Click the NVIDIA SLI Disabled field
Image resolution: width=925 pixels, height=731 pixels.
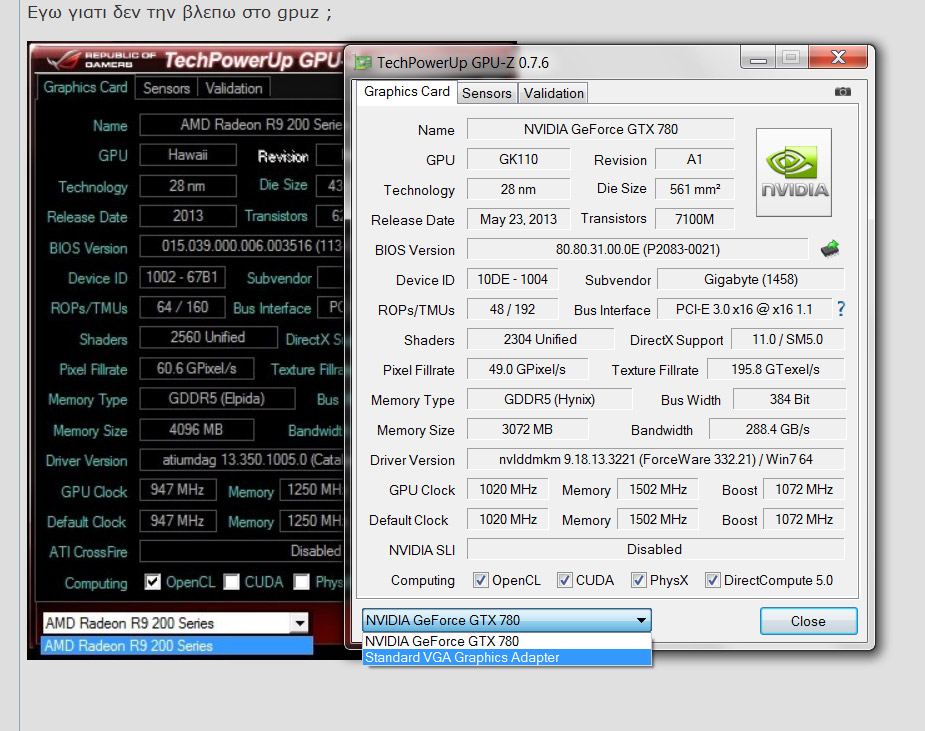coord(655,549)
